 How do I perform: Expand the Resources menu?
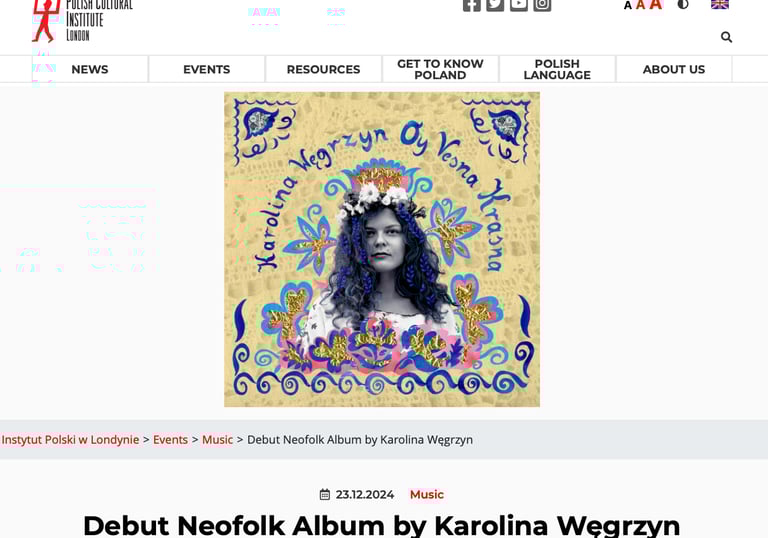click(323, 70)
